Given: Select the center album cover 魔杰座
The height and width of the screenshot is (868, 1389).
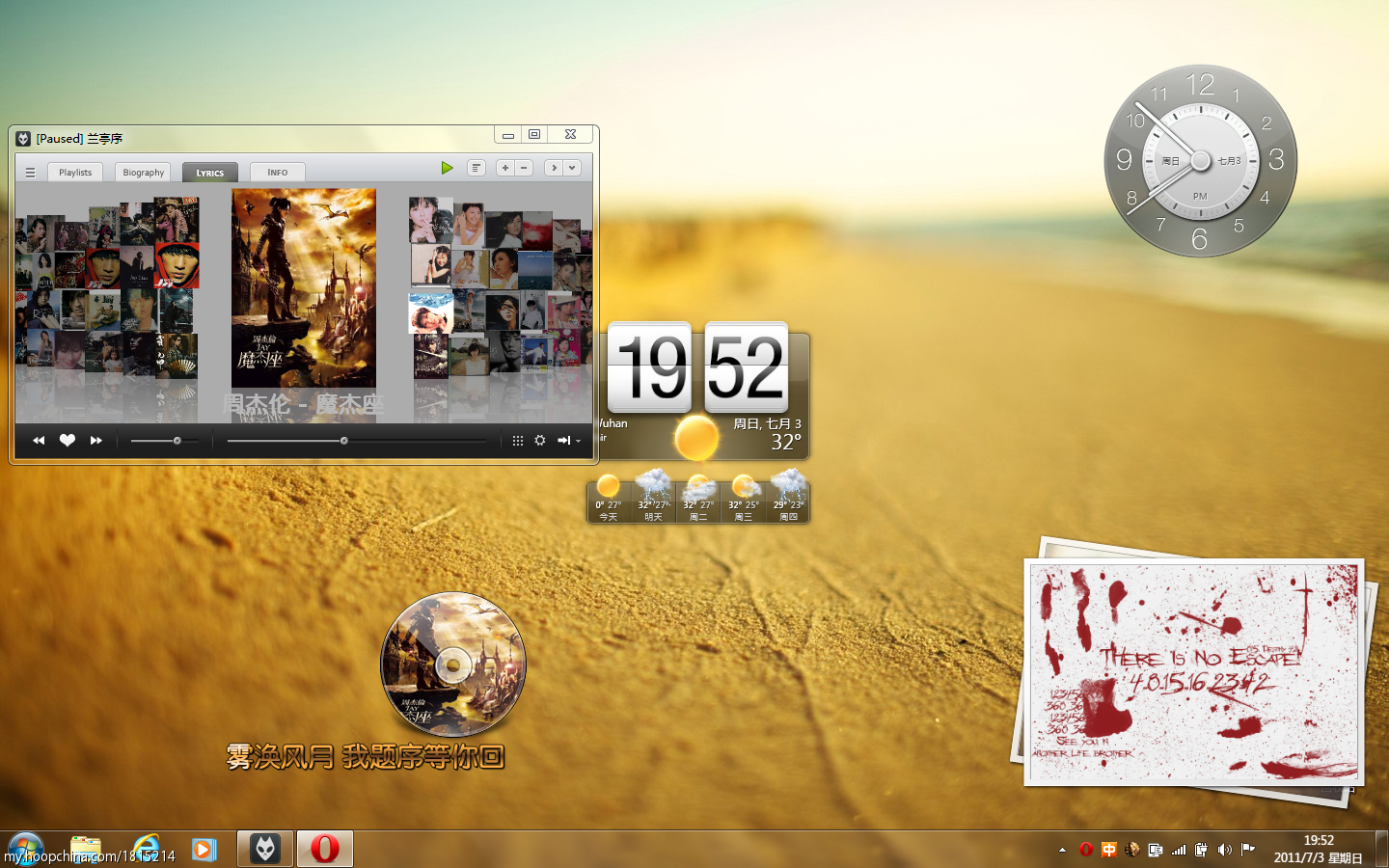Looking at the screenshot, I should (x=304, y=288).
